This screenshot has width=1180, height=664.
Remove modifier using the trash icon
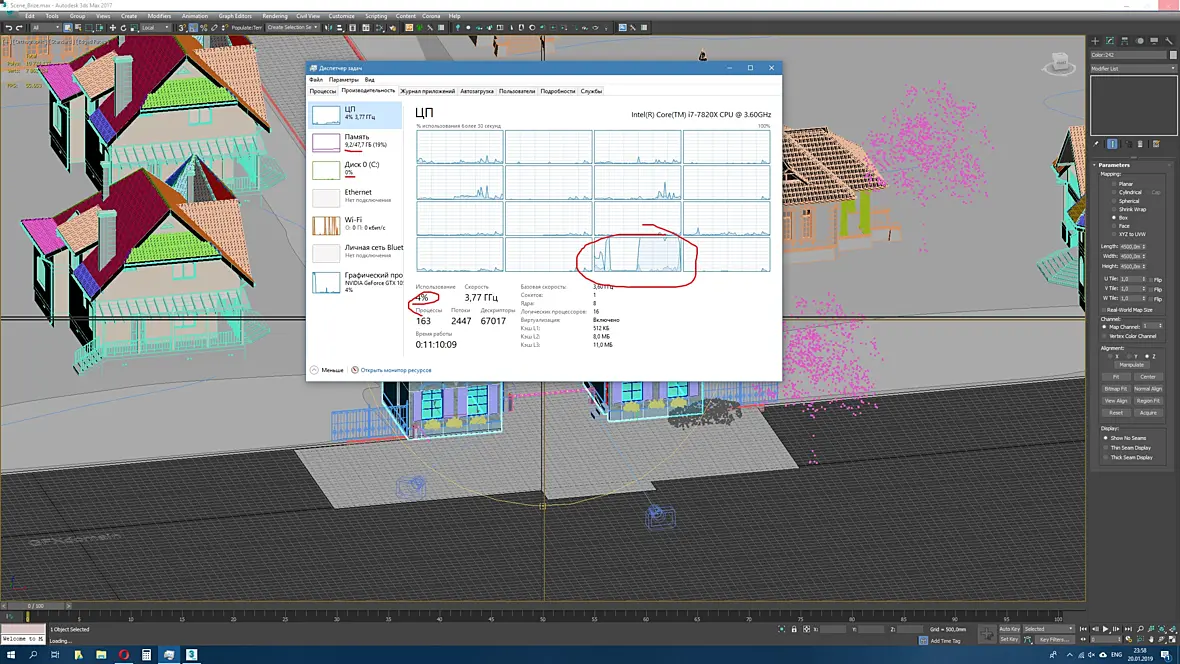[1140, 144]
